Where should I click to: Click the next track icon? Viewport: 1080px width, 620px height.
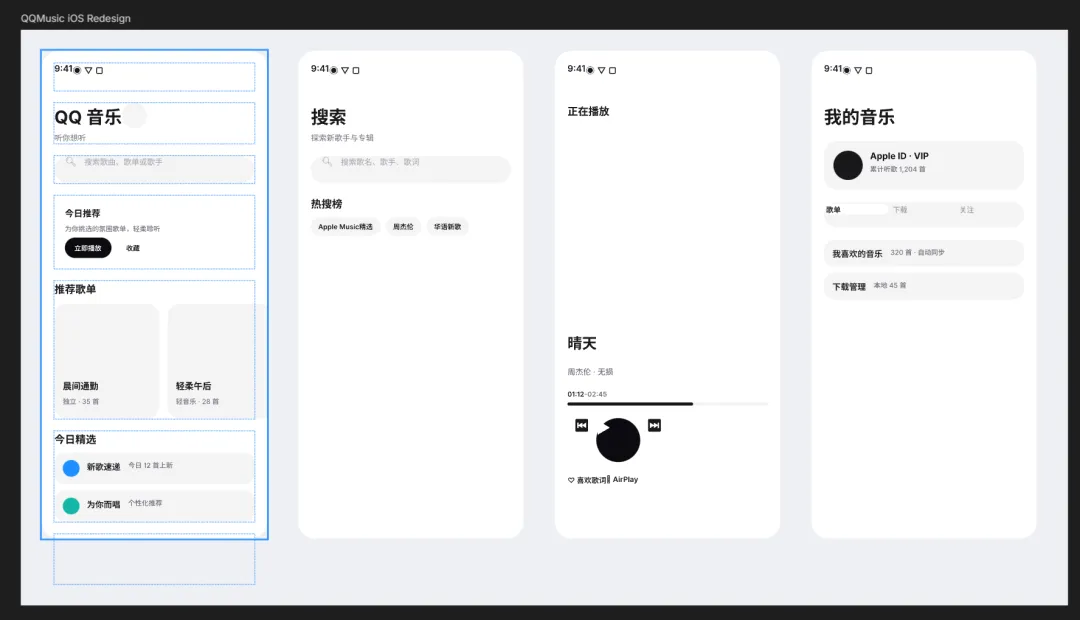tap(654, 426)
